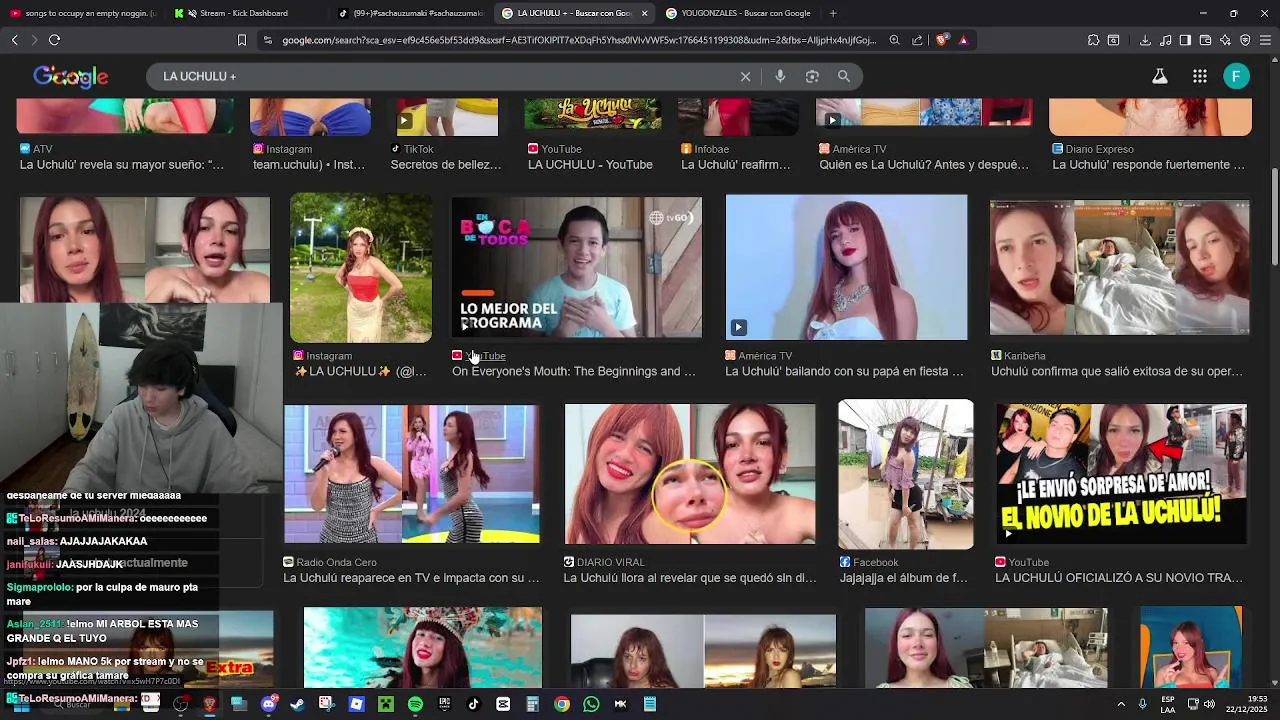
Task: Share this page from address bar
Action: [x=917, y=40]
